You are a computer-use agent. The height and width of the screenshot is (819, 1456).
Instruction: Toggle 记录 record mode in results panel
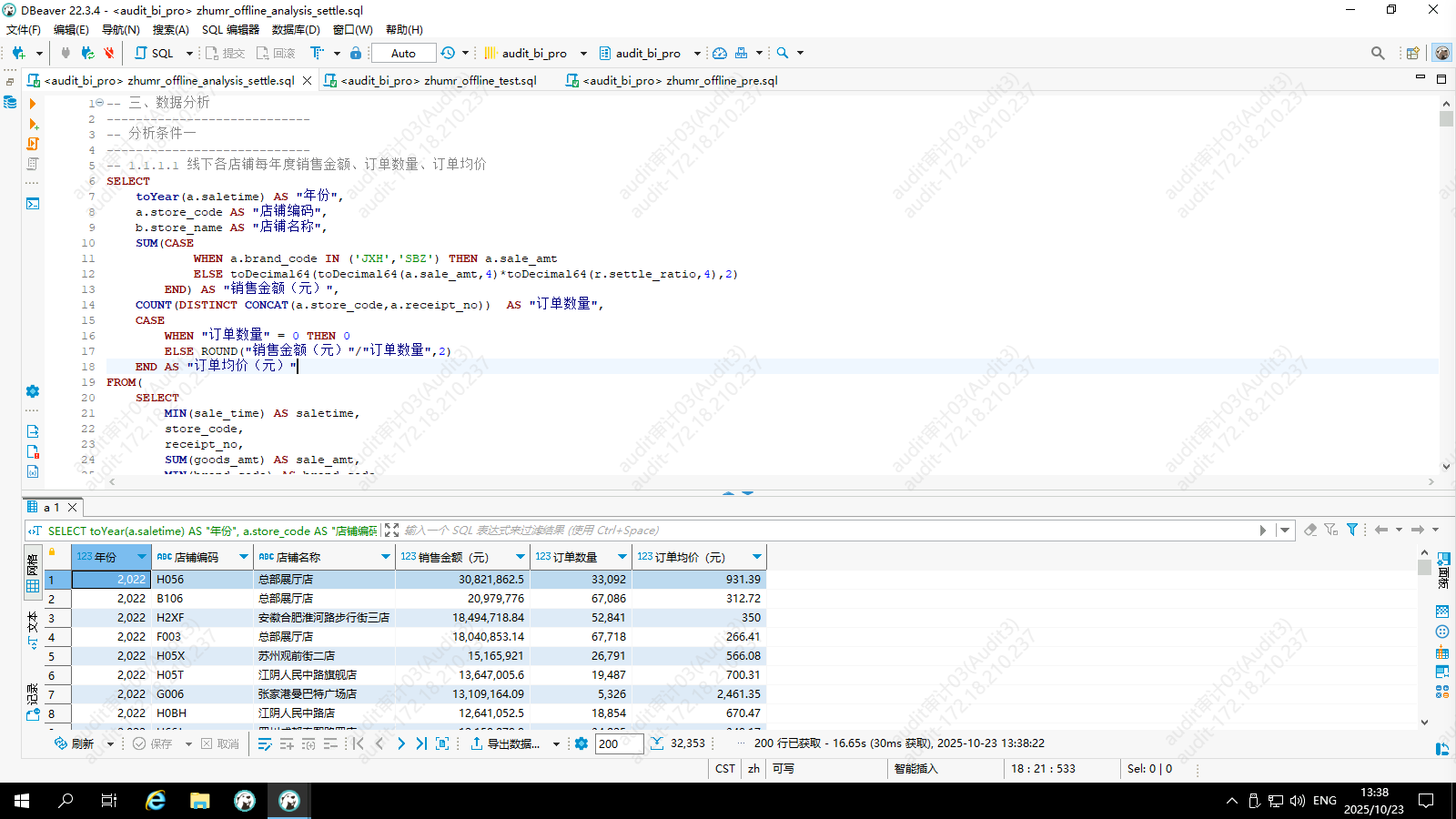(33, 701)
